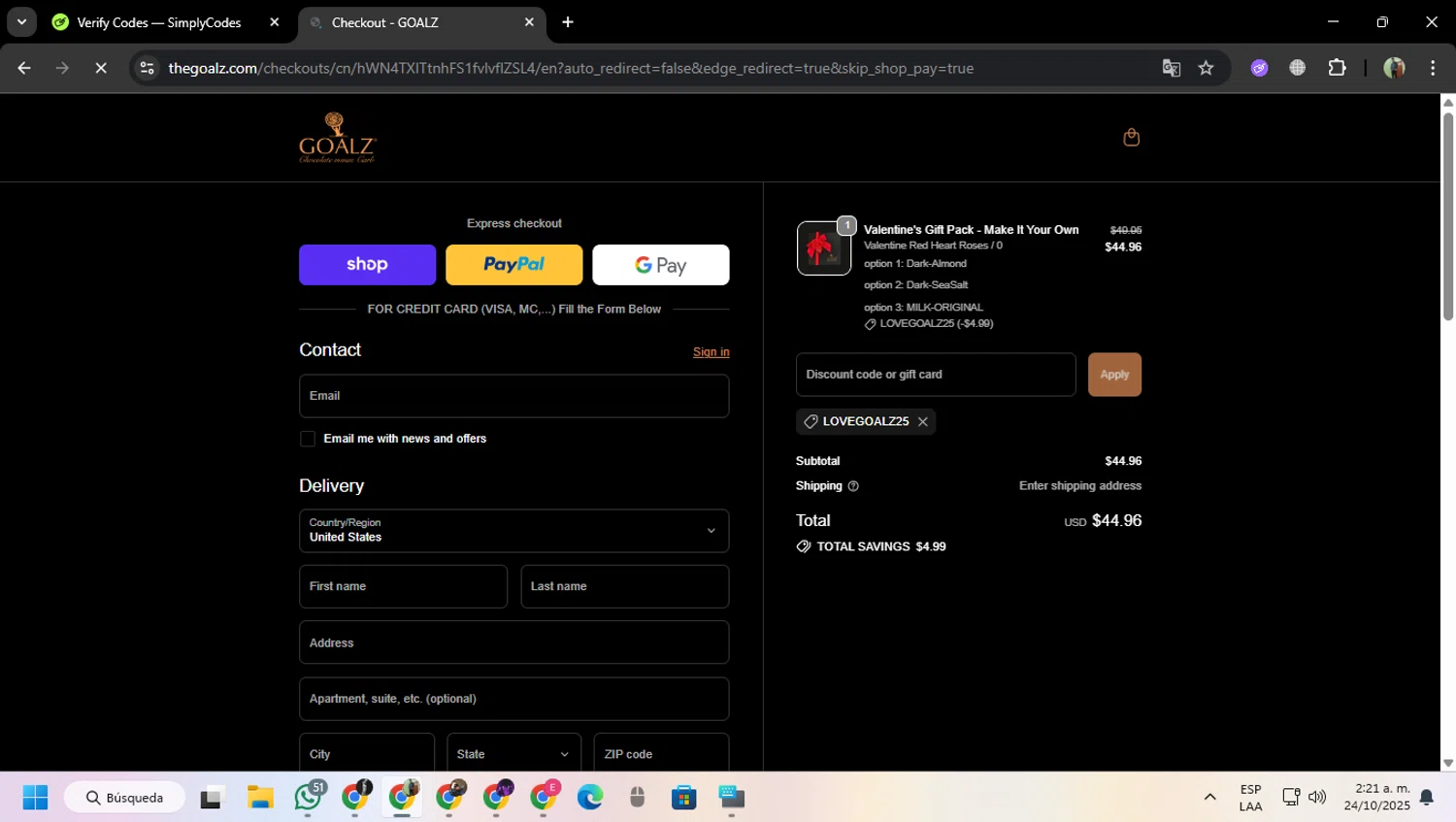Open the extensions puzzle icon
The width and height of the screenshot is (1456, 822).
coord(1337,68)
